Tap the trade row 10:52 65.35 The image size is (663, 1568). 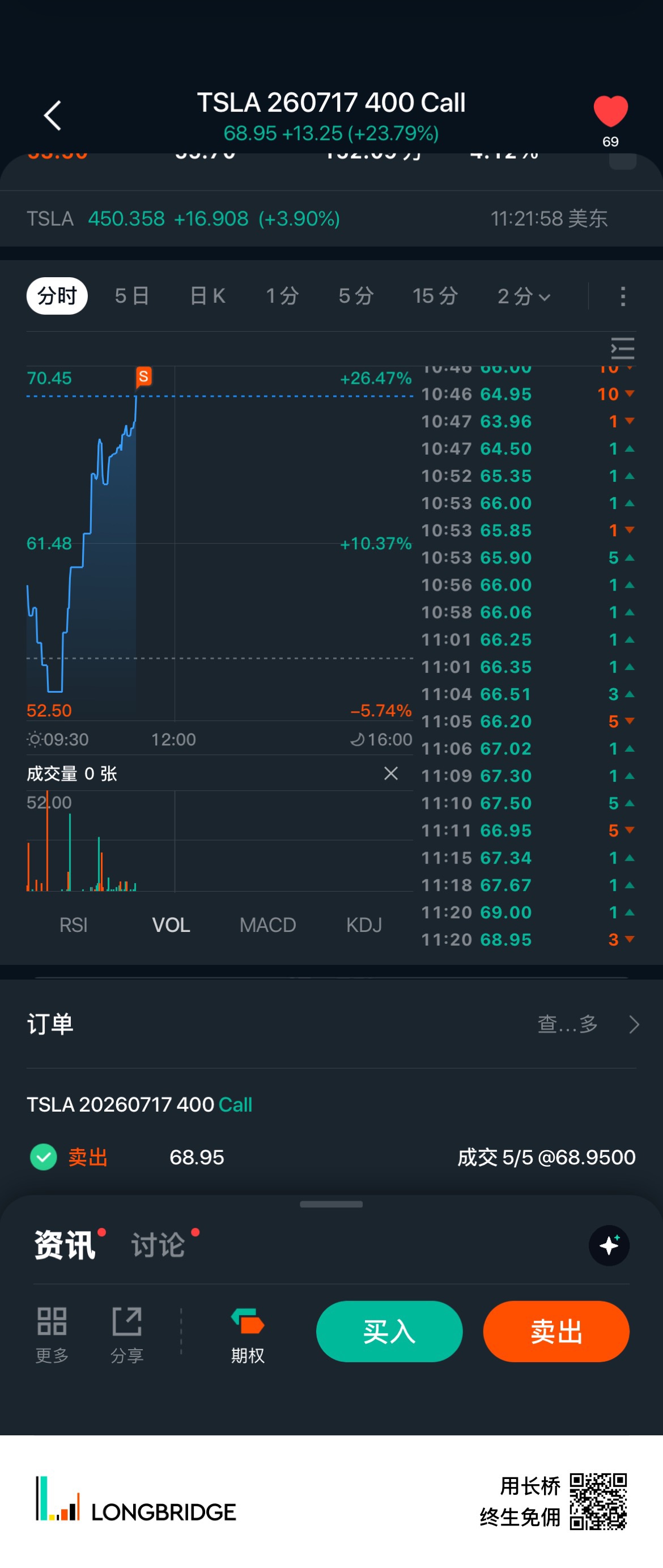coord(528,476)
